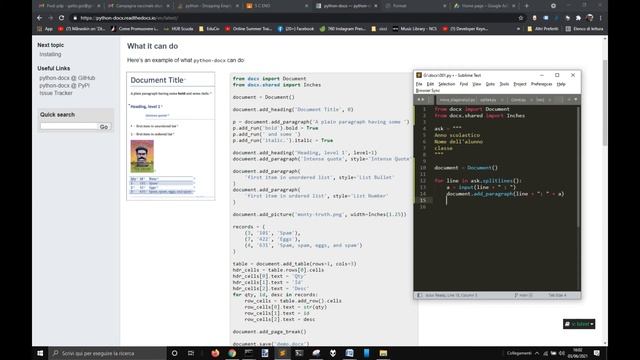The height and width of the screenshot is (360, 640).
Task: Switch to the Home page Google browser tab
Action: click(485, 6)
